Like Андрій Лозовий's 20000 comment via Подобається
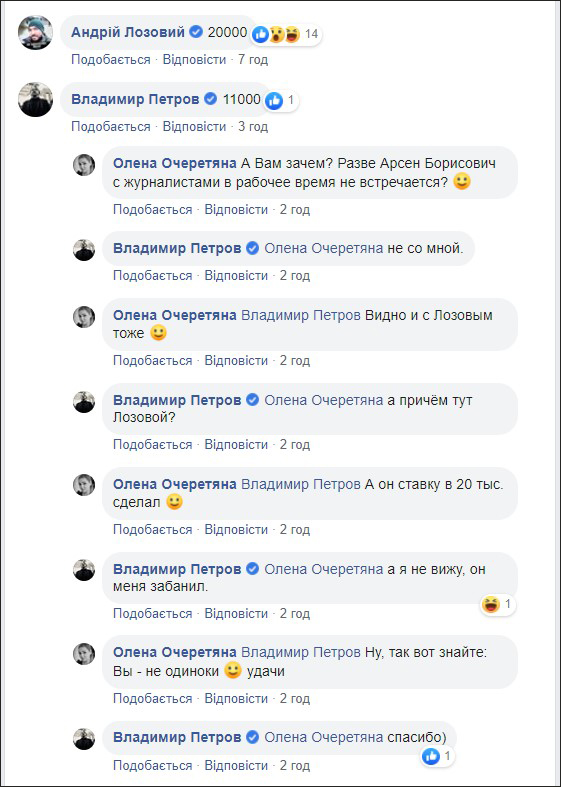 pos(111,60)
